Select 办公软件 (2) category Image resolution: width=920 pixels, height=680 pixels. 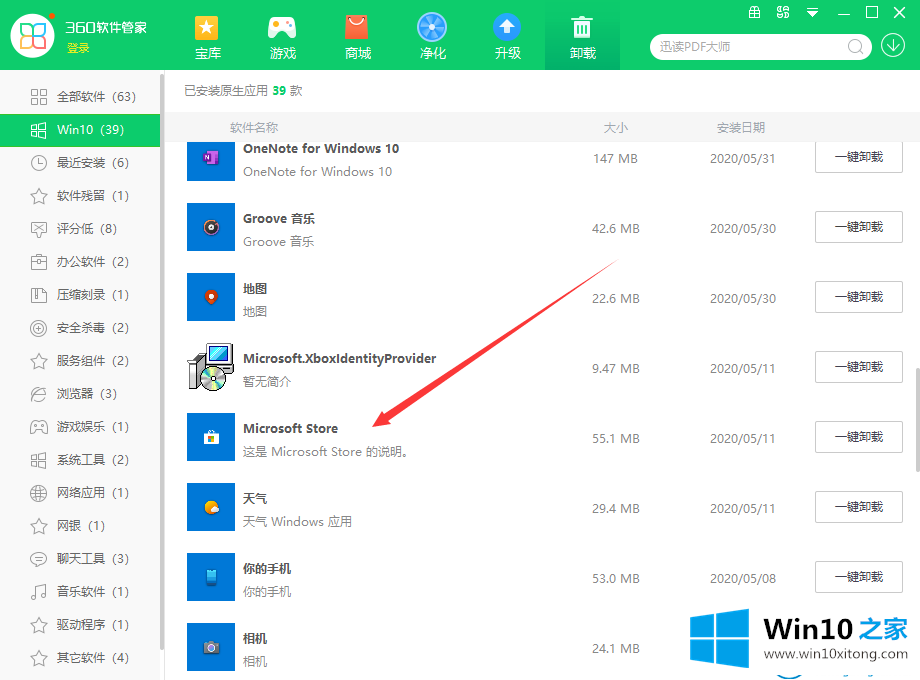point(80,262)
